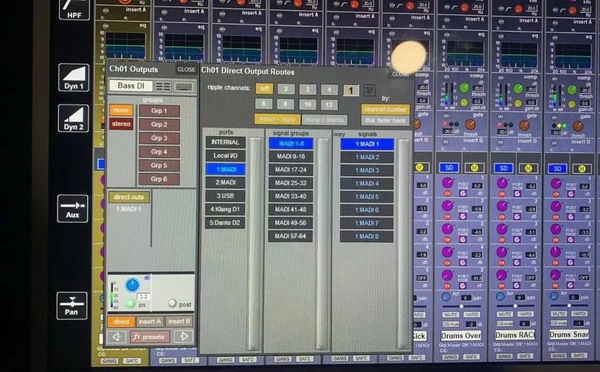Adjust the blue direct out level knob
600x372 pixels.
132,285
